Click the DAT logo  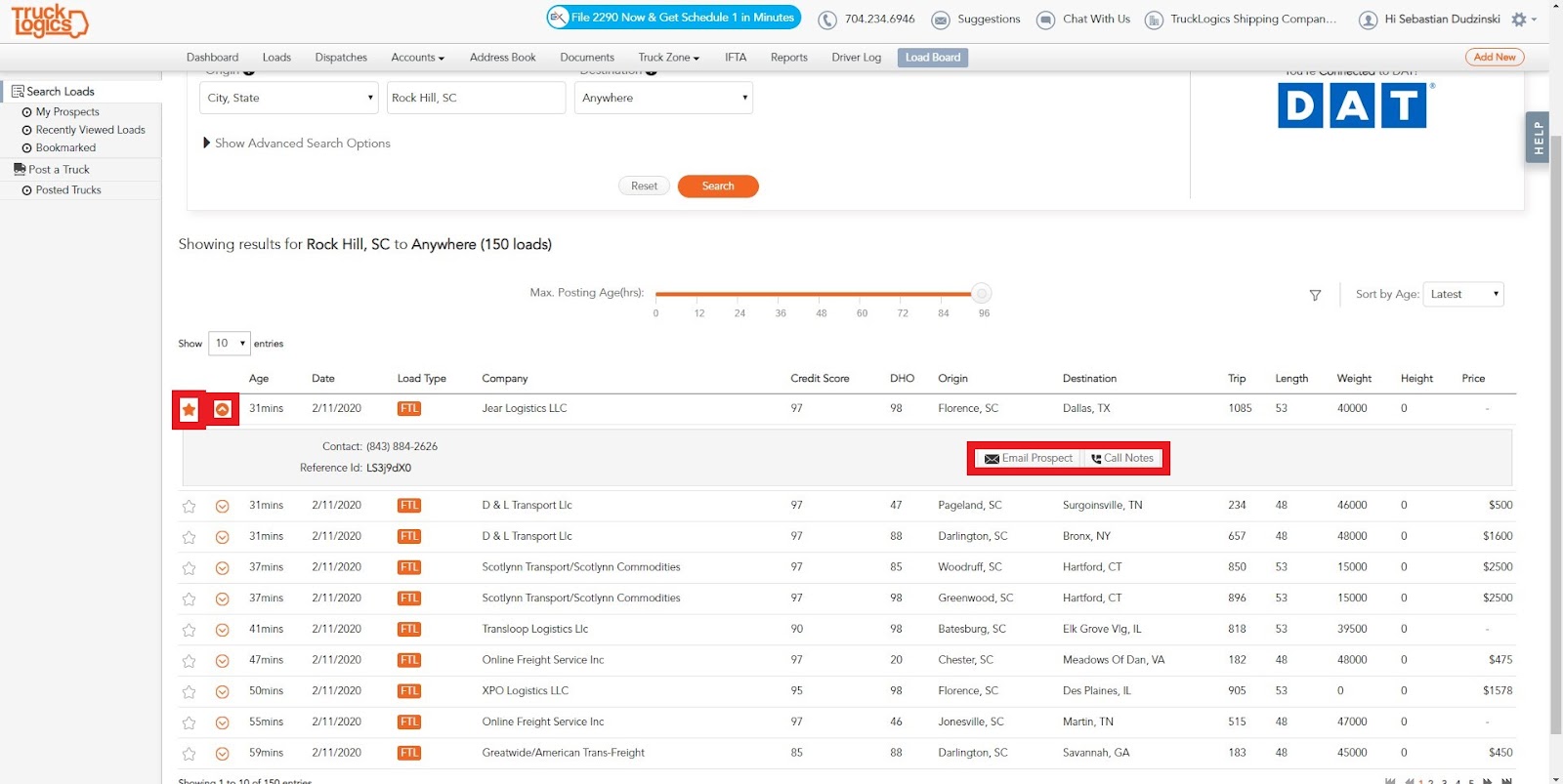point(1353,105)
